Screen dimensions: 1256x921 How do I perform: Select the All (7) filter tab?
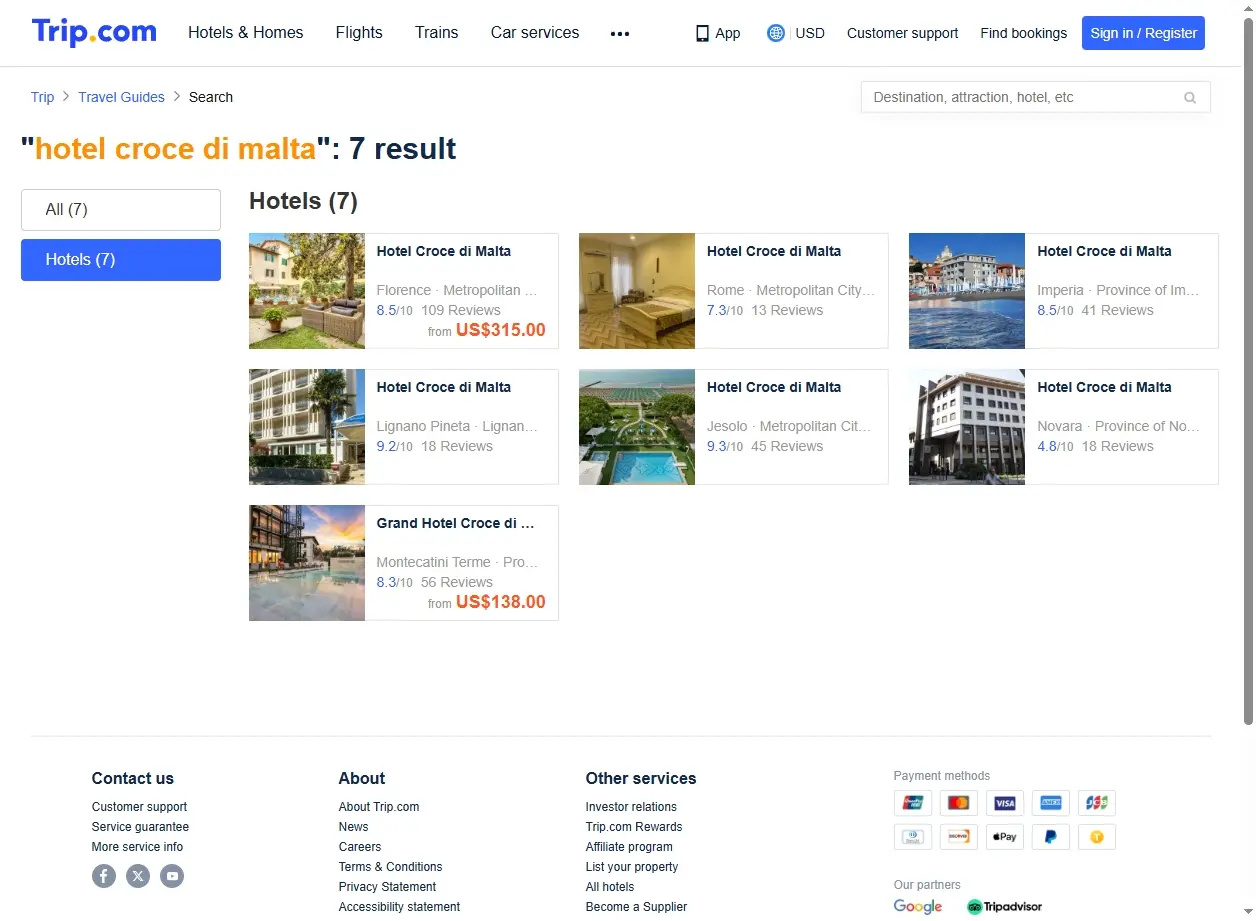pyautogui.click(x=121, y=210)
